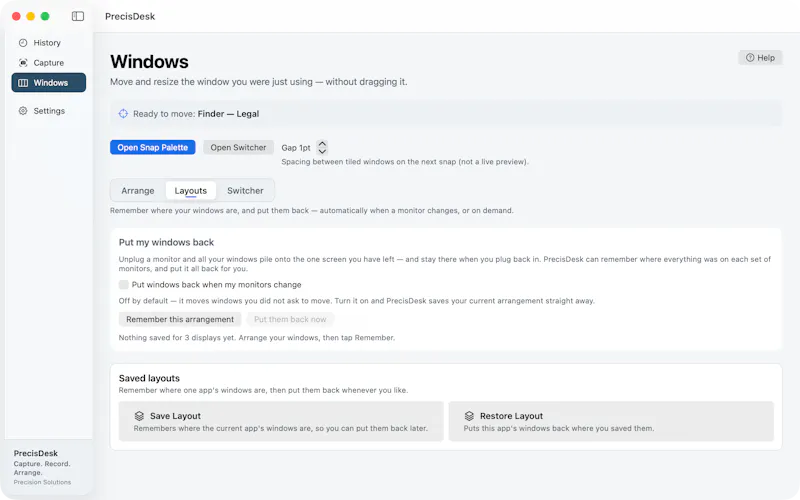Increase the Gap value with up arrow
800x500 pixels.
[322, 144]
